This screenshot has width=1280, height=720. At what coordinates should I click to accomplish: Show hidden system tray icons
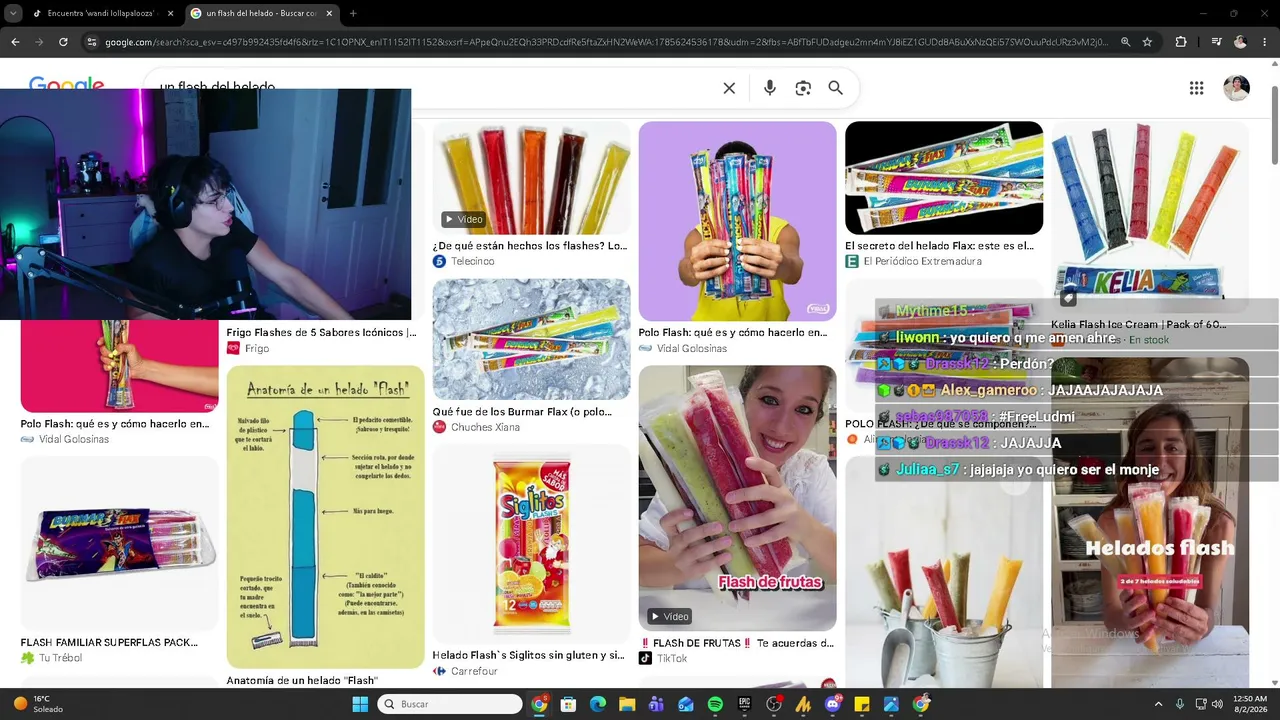(1158, 704)
